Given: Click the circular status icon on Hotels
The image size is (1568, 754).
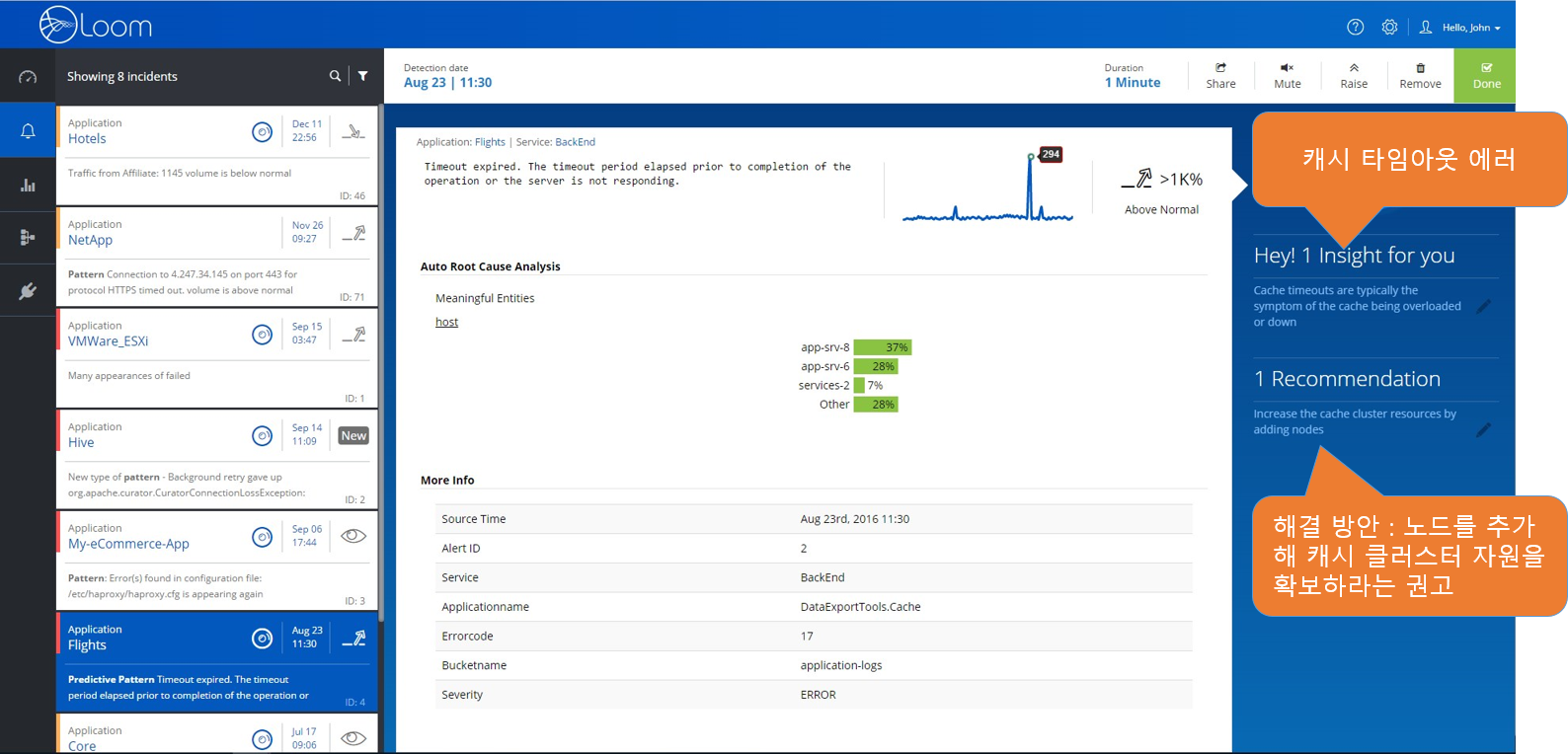Looking at the screenshot, I should click(x=262, y=132).
